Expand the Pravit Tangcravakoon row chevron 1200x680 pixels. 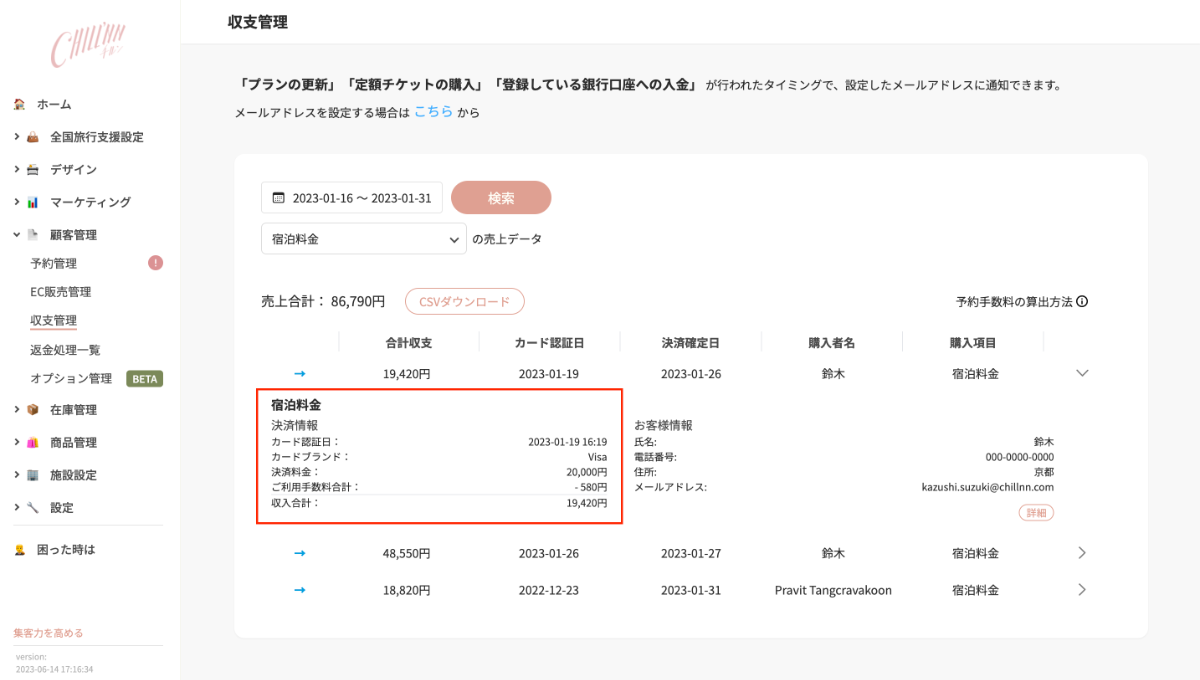point(1081,590)
